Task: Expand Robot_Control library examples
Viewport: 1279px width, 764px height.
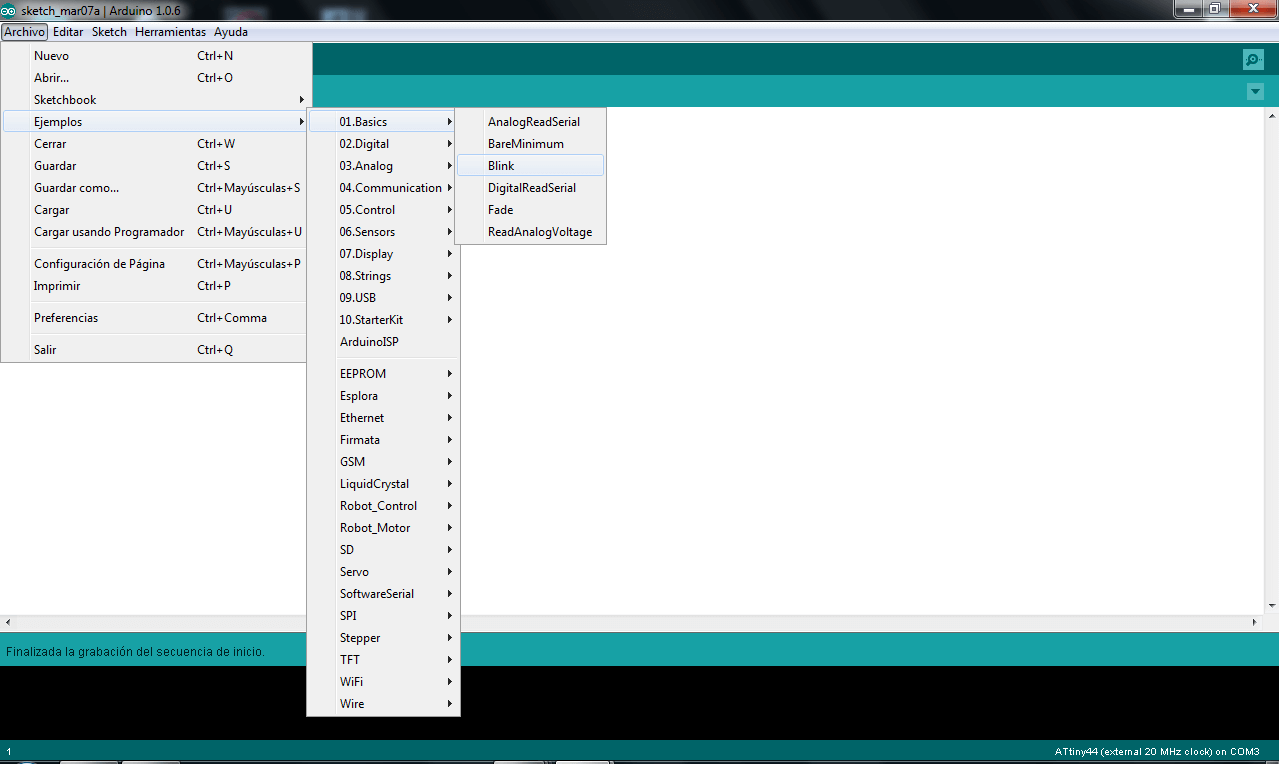Action: 383,506
